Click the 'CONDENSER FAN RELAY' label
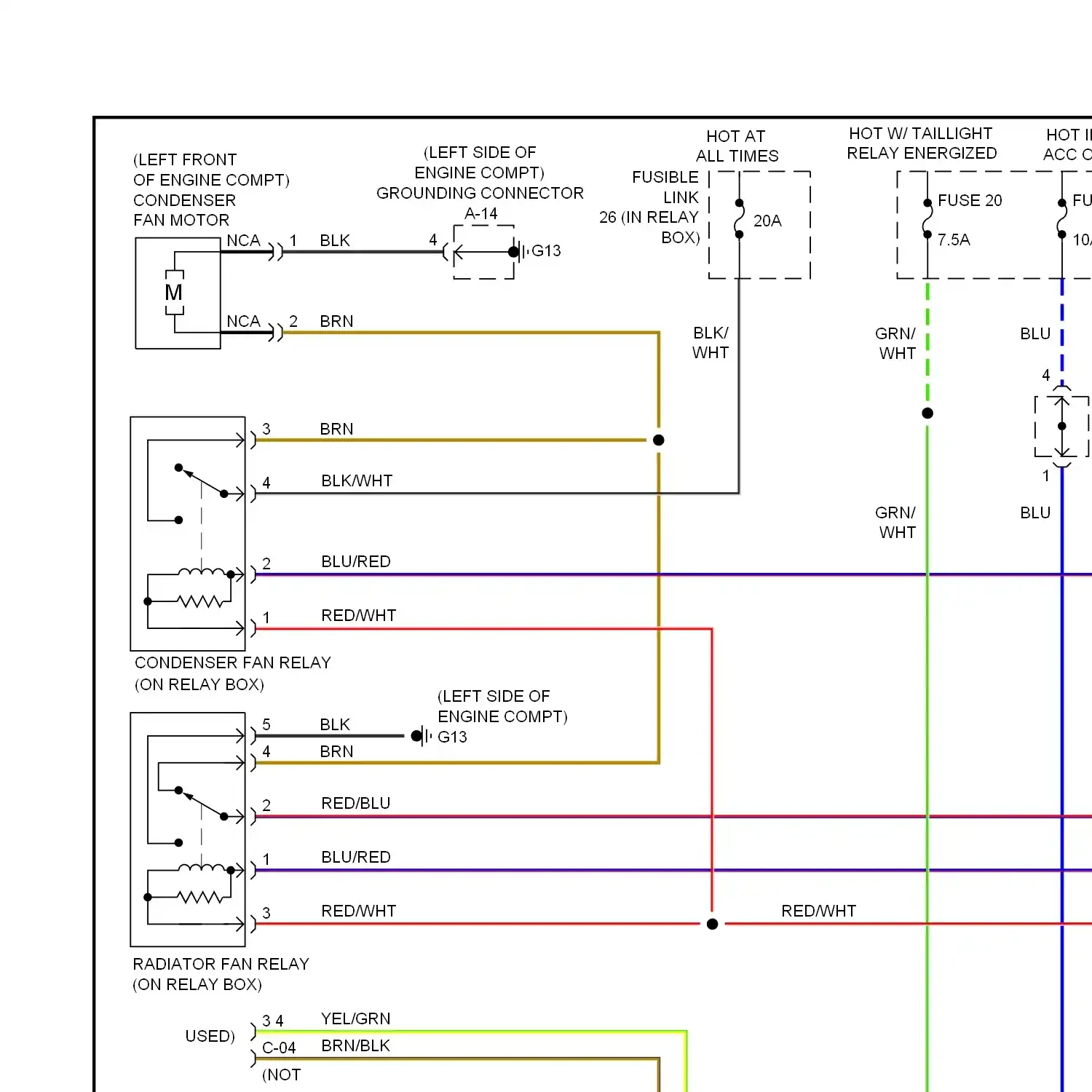The image size is (1092, 1092). 233,662
